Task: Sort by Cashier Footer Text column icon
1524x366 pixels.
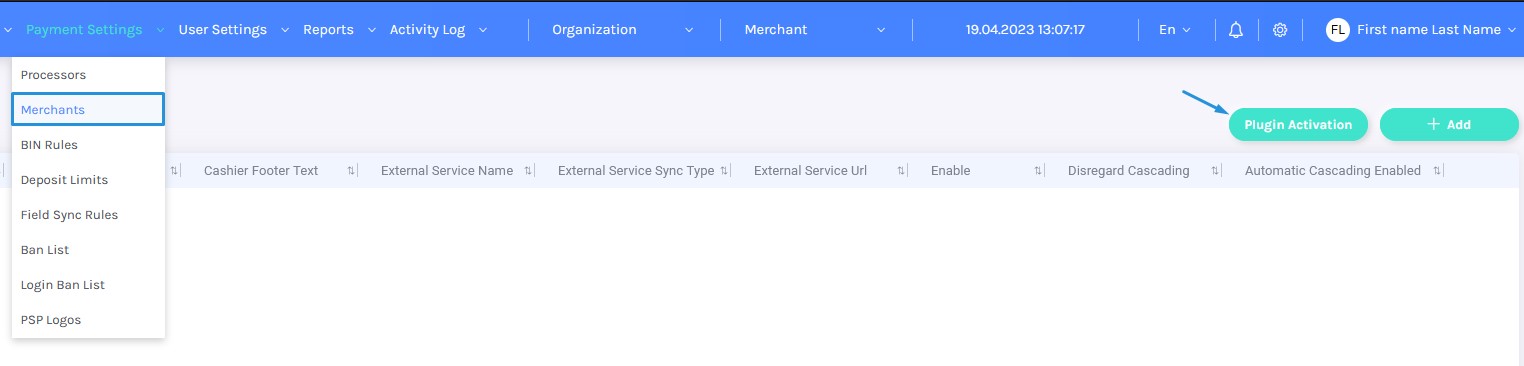Action: click(x=351, y=171)
